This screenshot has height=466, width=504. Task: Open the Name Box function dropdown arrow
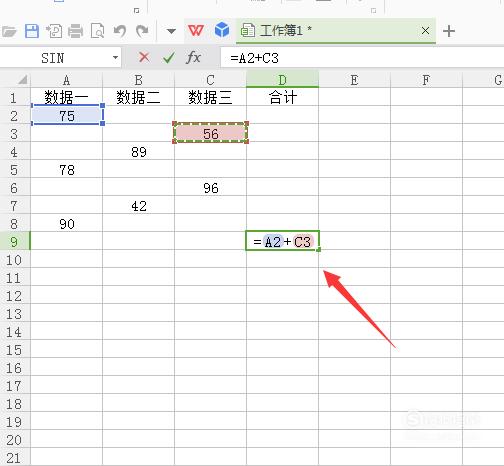(x=115, y=58)
